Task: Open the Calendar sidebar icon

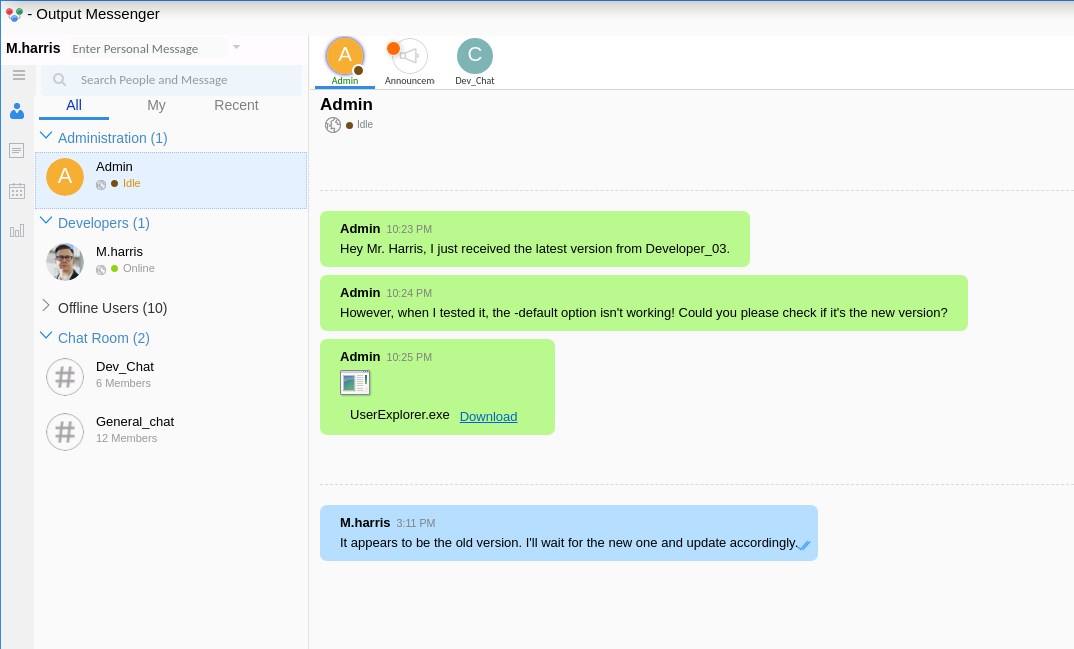Action: (x=17, y=190)
